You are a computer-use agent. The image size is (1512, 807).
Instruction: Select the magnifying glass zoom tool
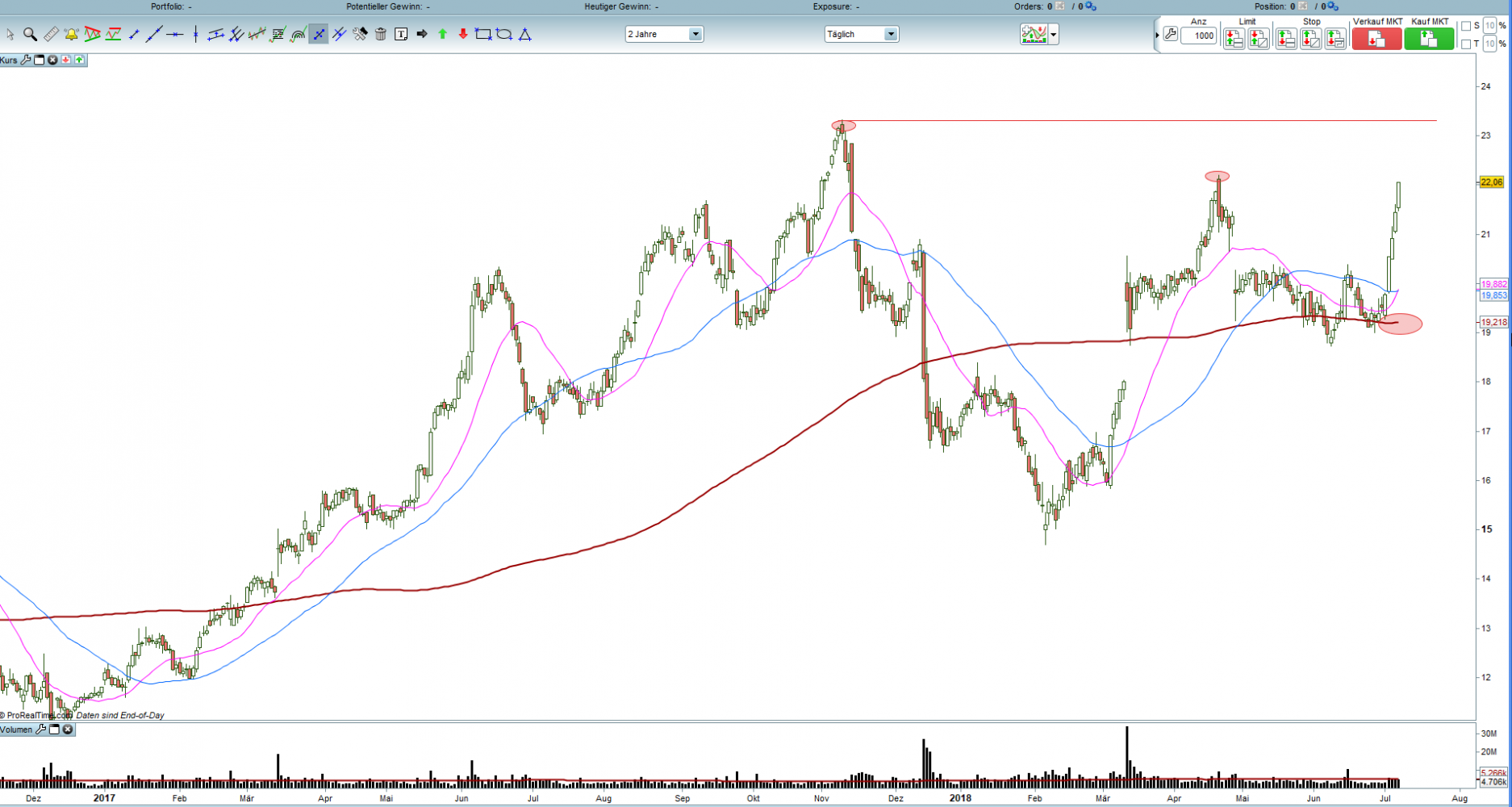pos(30,34)
